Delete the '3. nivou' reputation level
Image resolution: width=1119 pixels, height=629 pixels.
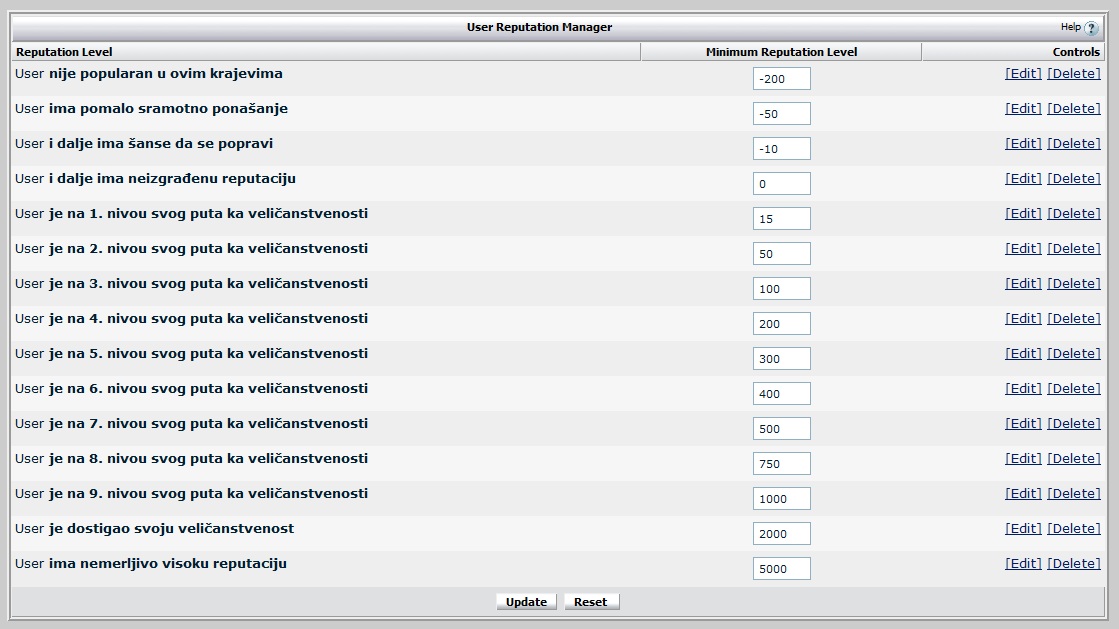pyautogui.click(x=1073, y=284)
